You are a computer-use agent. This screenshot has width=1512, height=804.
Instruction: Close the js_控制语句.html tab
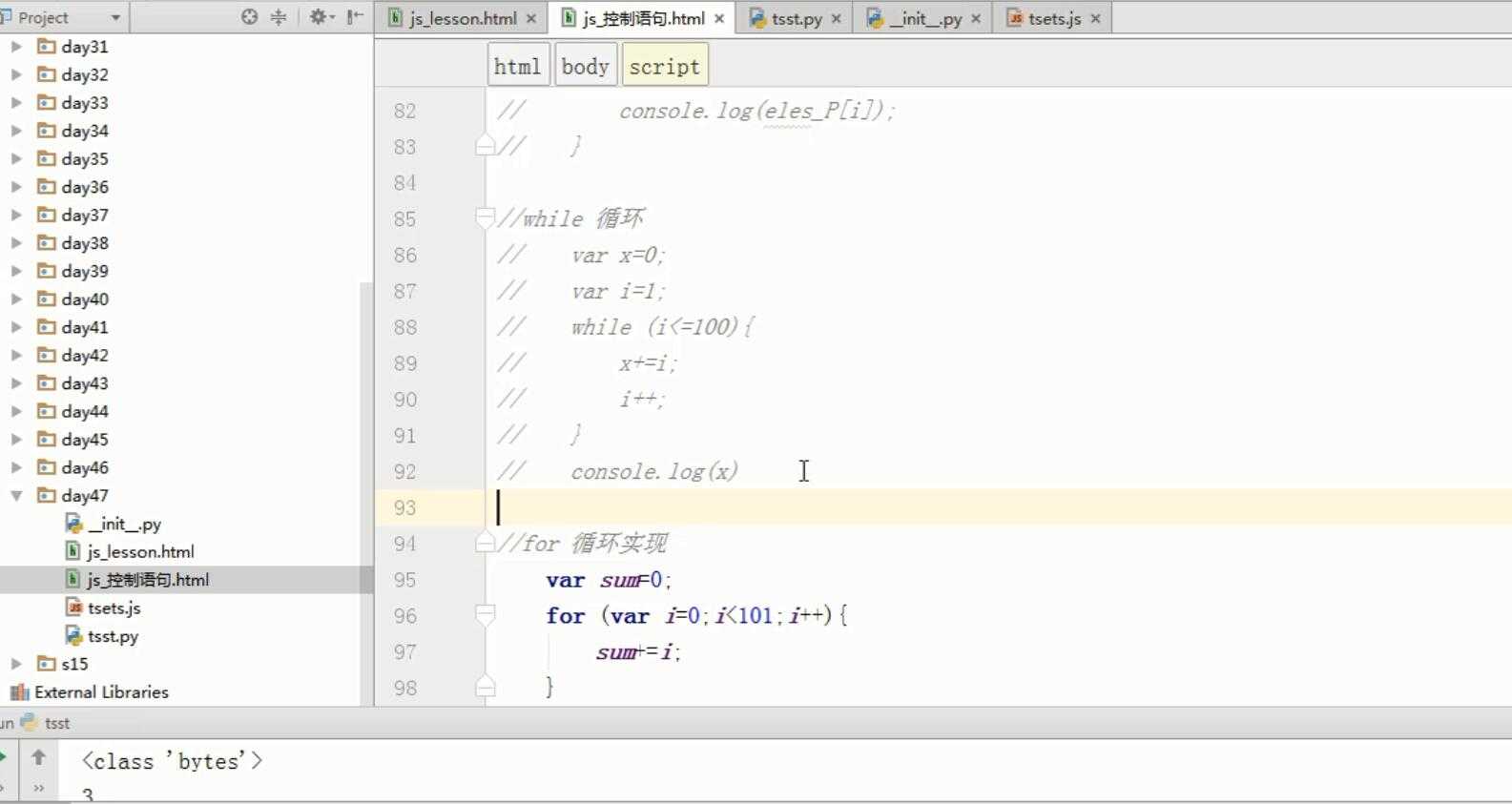coord(719,18)
